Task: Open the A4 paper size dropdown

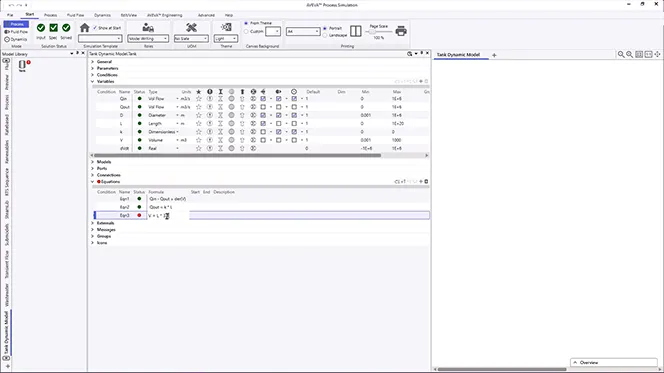Action: click(x=303, y=31)
